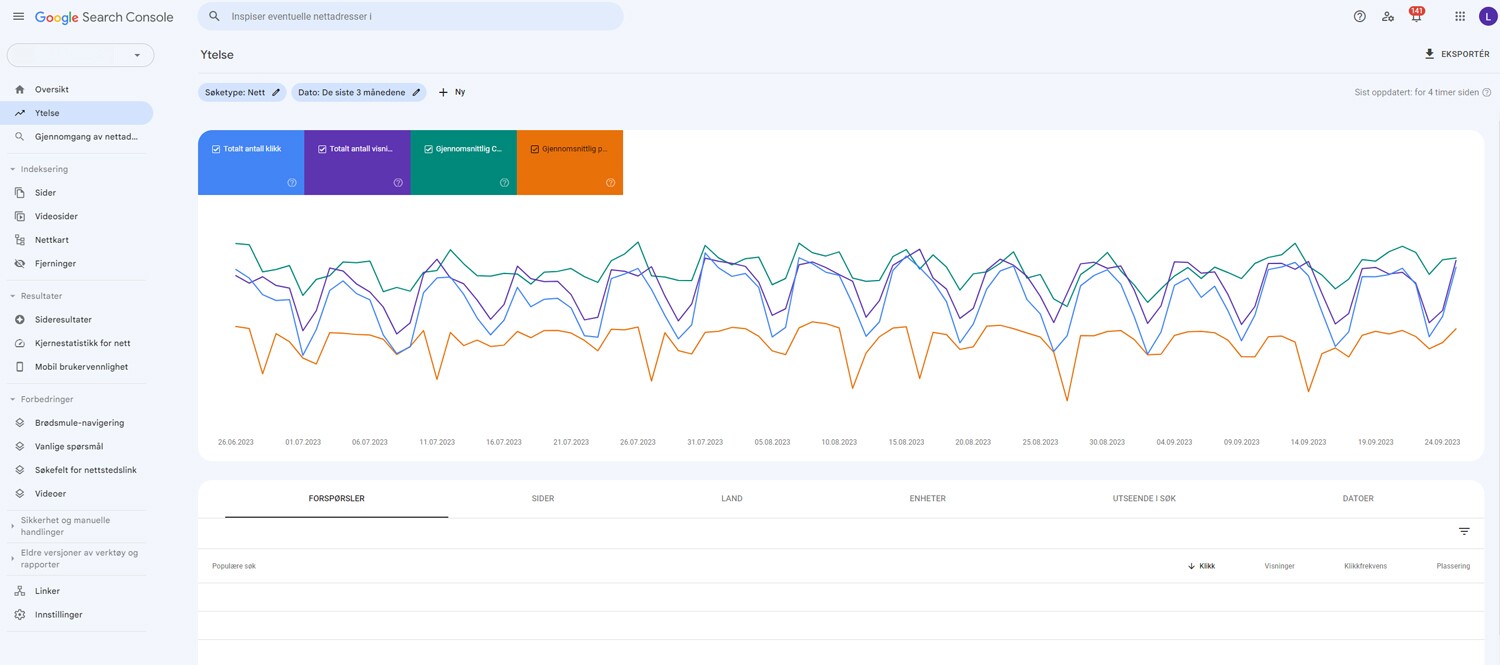Select the Linker chain icon in sidebar
The image size is (1500, 665).
point(18,590)
